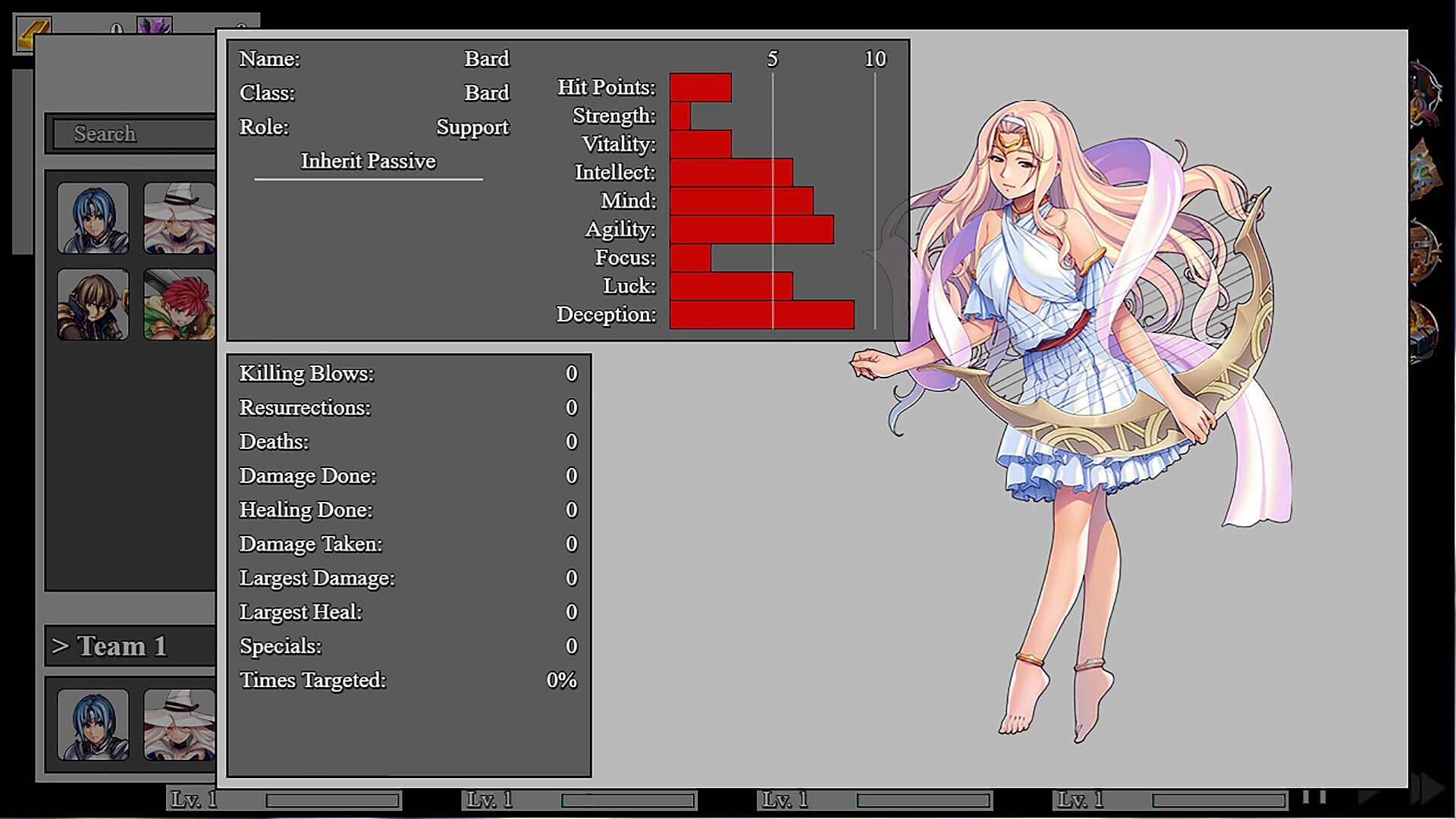This screenshot has width=1456, height=819.
Task: Select the red-haired hero portrait in the roster
Action: 179,304
